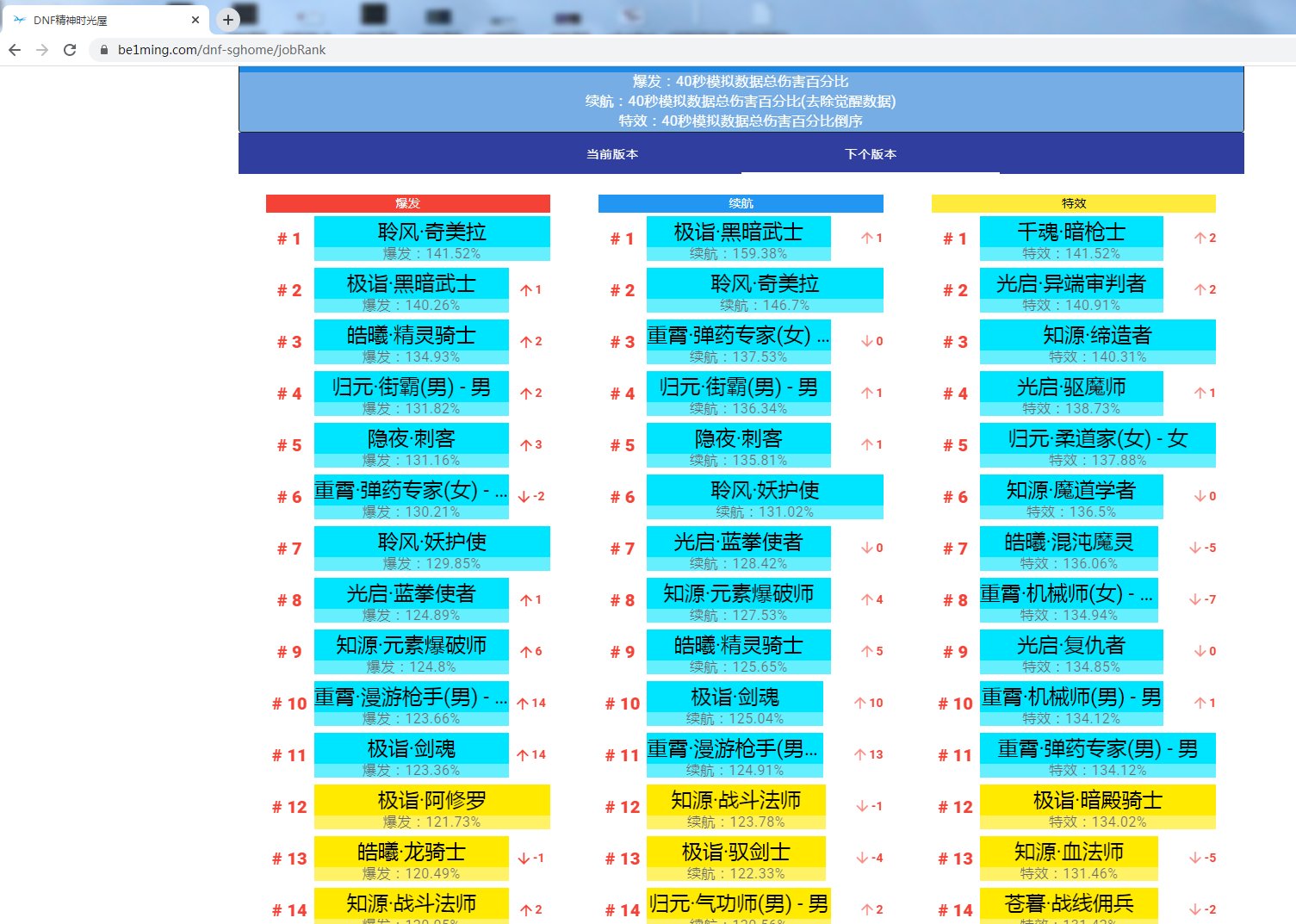This screenshot has height=924, width=1296.
Task: Reload the page with refresh icon
Action: pyautogui.click(x=70, y=50)
